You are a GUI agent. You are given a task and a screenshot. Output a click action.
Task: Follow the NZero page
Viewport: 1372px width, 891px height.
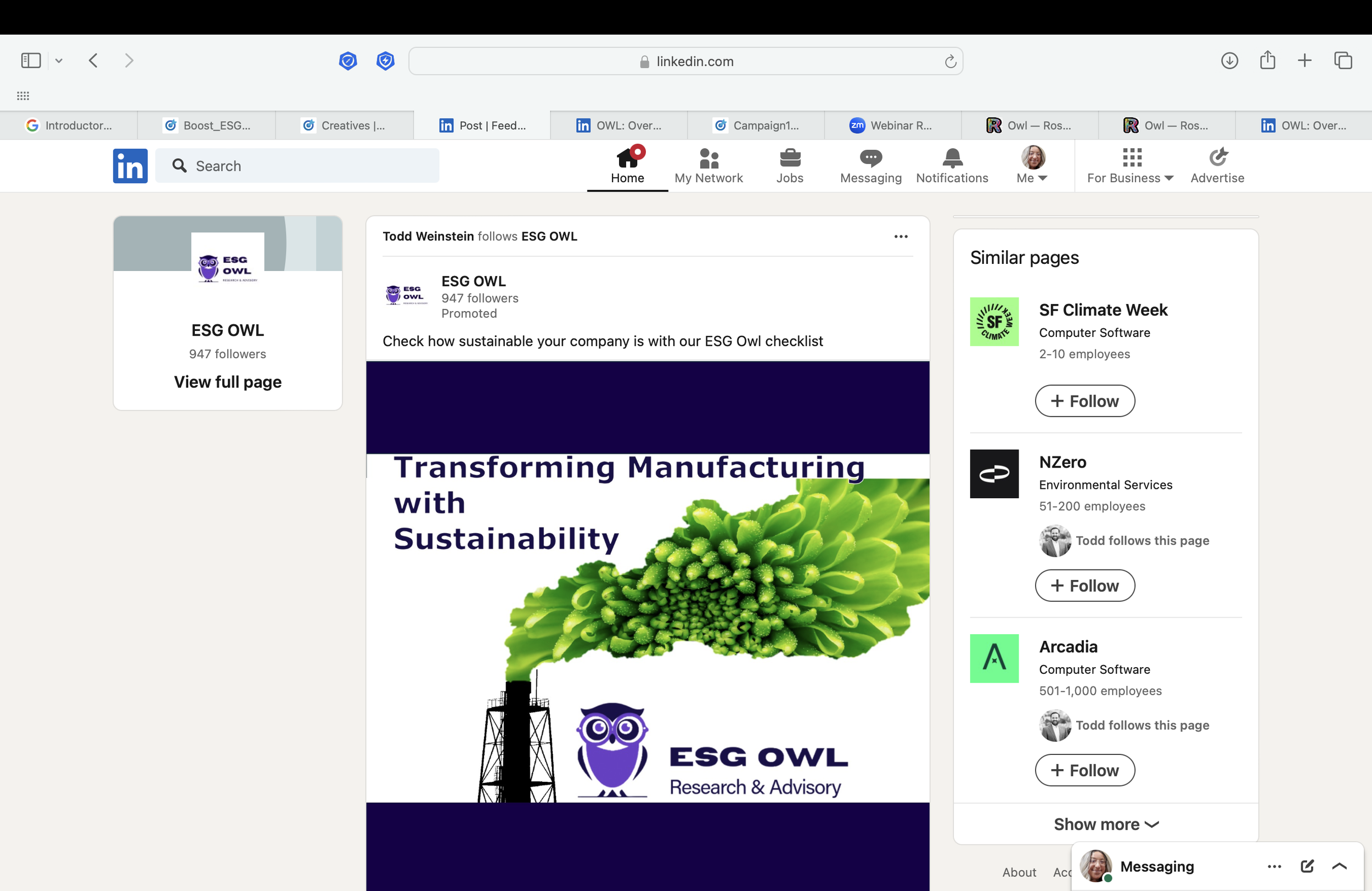point(1084,585)
